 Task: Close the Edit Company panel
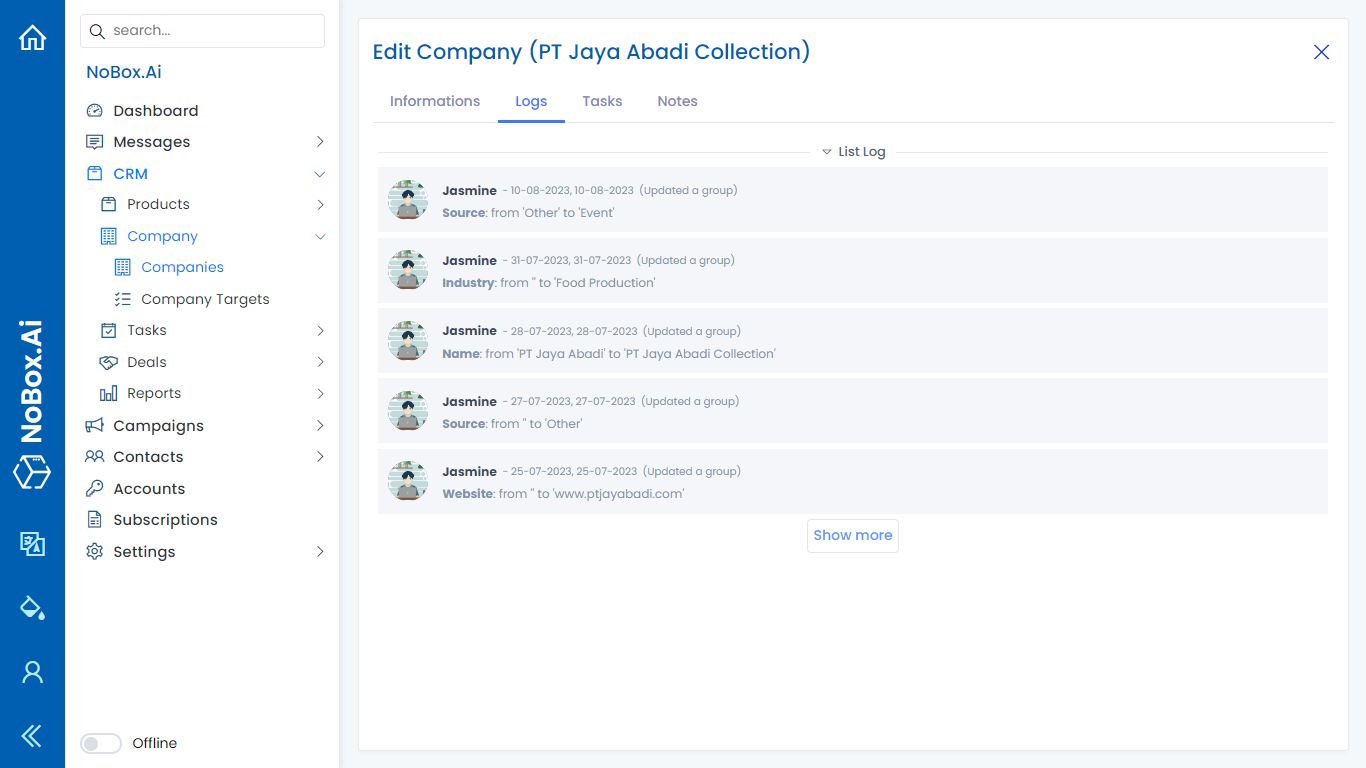[1321, 52]
